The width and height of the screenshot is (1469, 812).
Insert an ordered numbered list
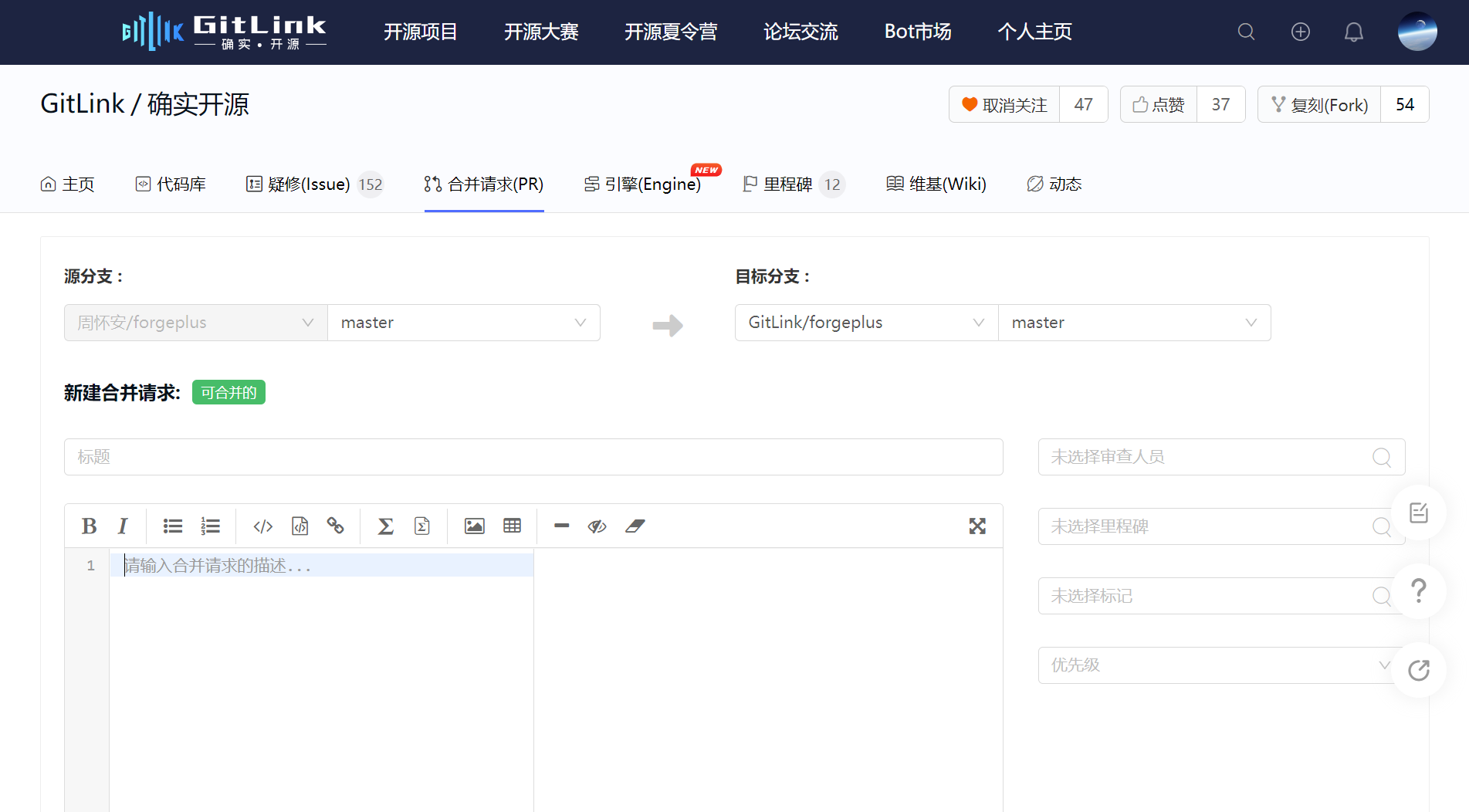click(x=210, y=526)
